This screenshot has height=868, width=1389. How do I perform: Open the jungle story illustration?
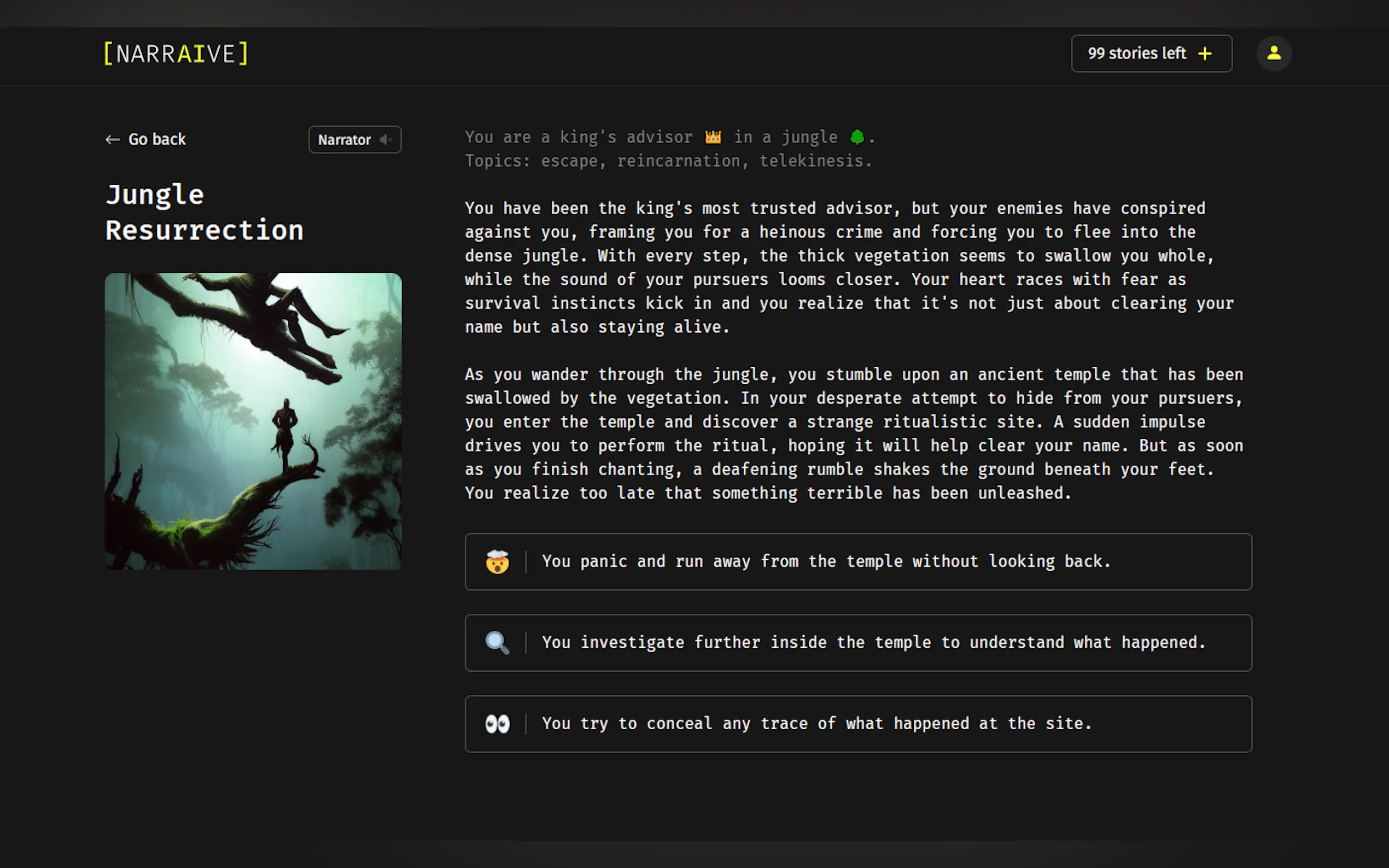(253, 421)
